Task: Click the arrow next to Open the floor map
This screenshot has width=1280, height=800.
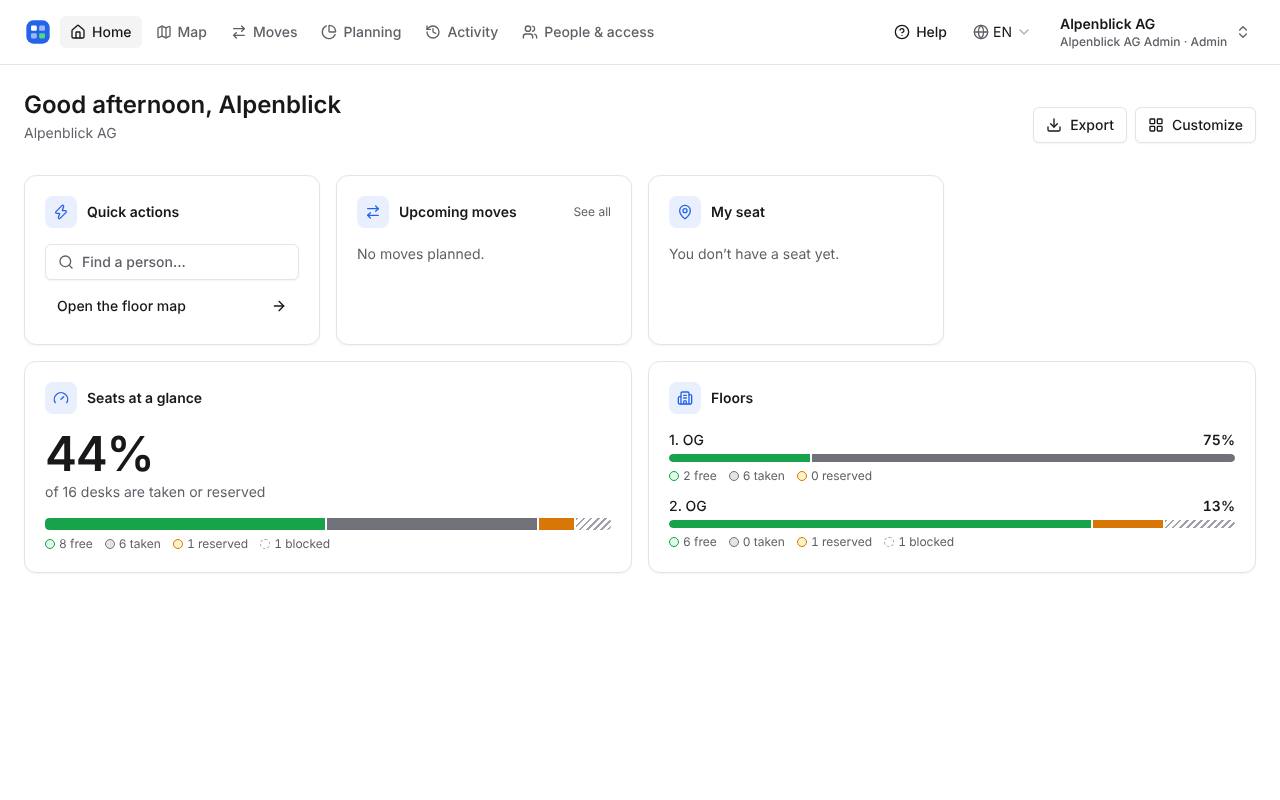Action: [279, 306]
